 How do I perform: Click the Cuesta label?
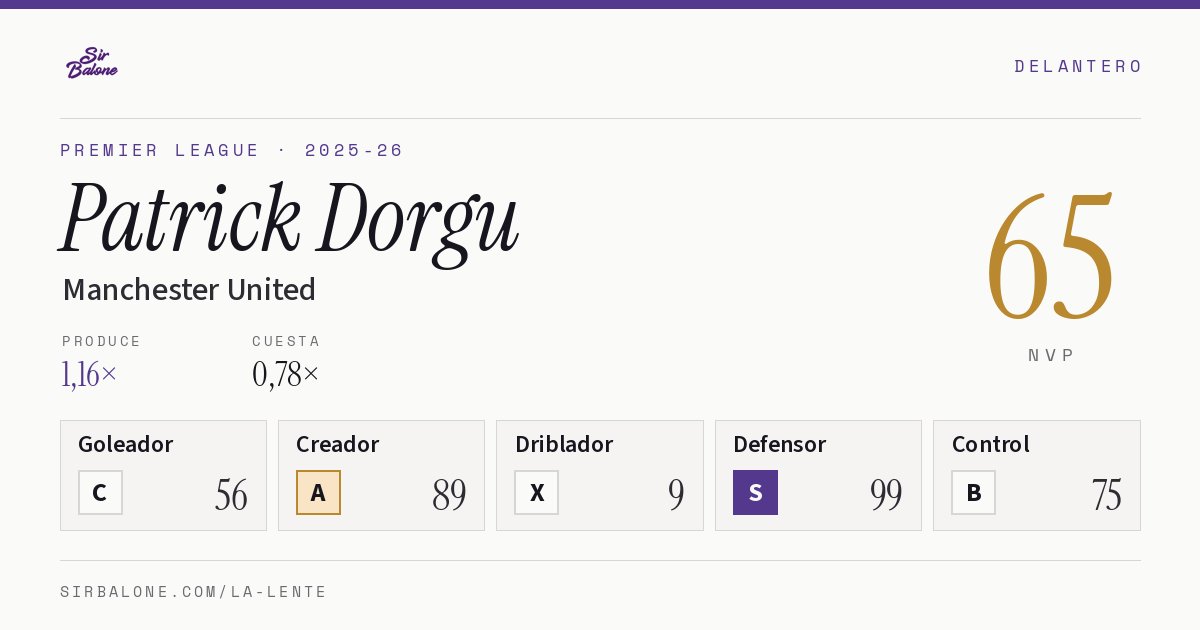pos(286,341)
